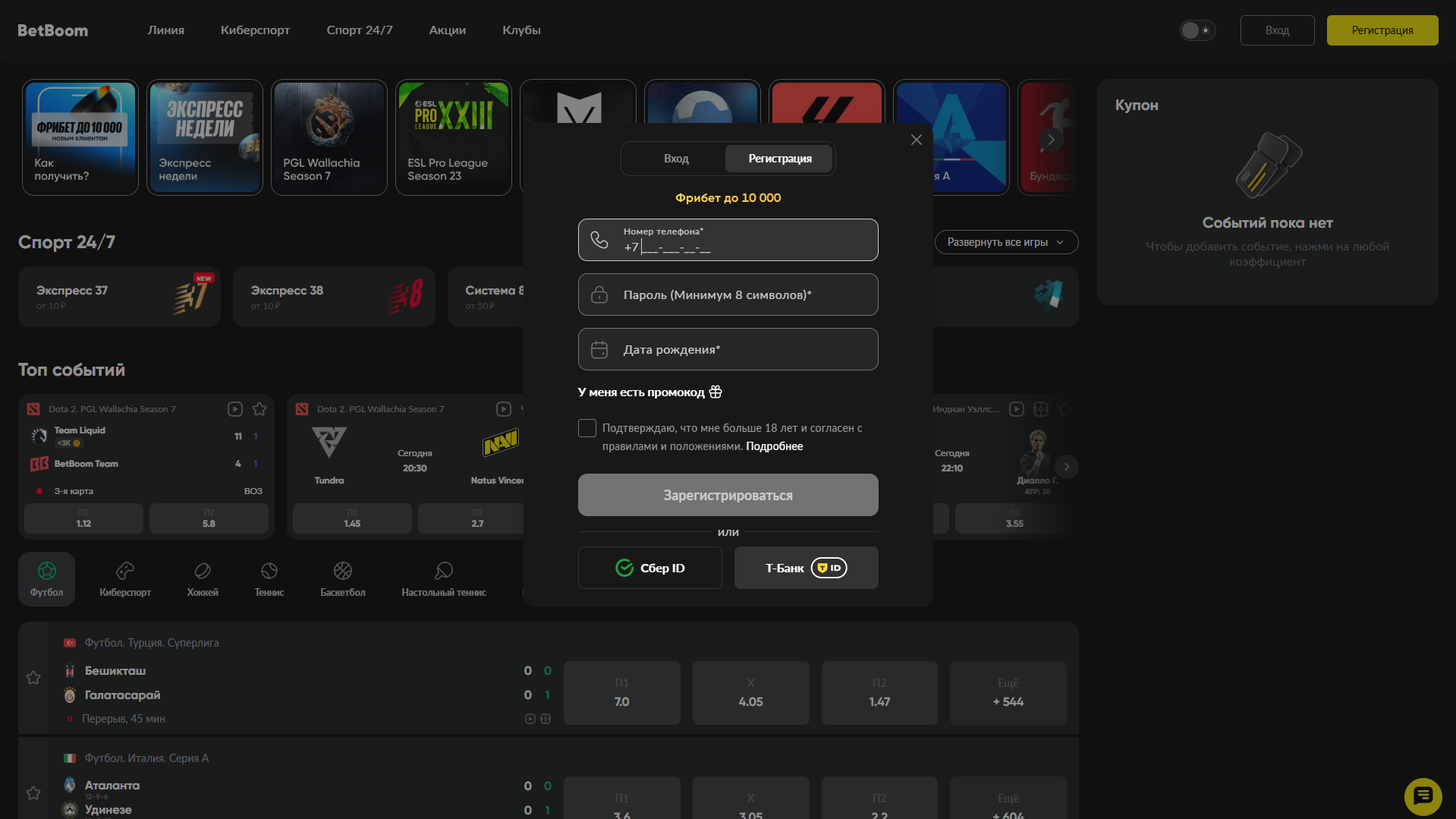Focus the phone number input field
This screenshot has height=819, width=1456.
tap(728, 240)
